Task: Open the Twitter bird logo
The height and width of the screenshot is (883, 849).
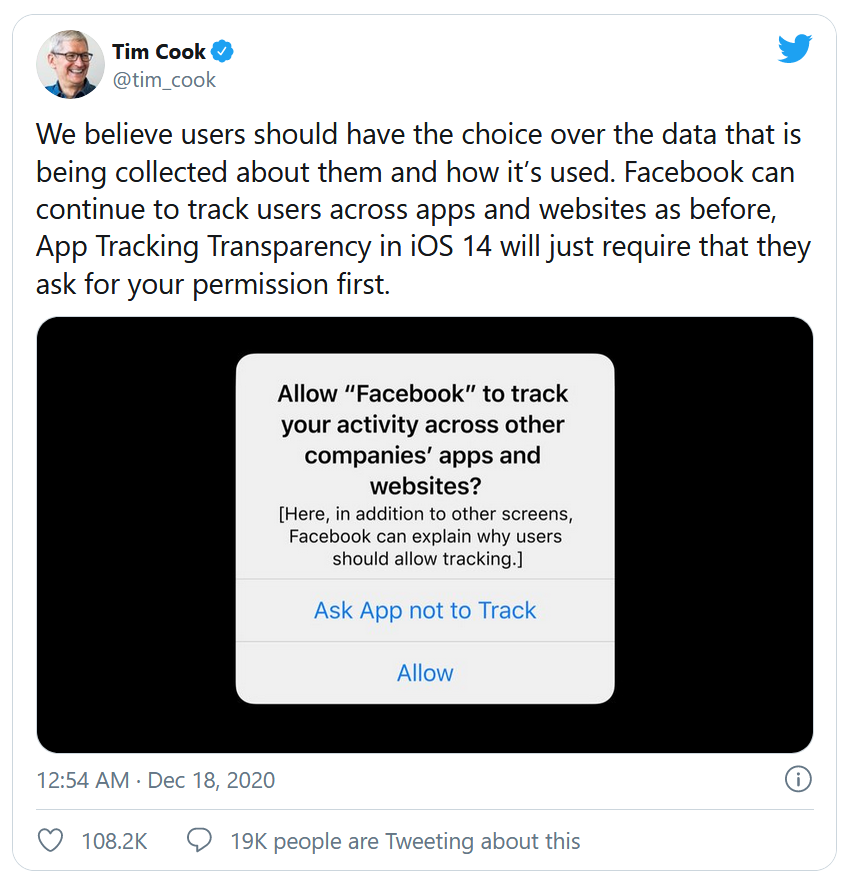Action: [794, 48]
